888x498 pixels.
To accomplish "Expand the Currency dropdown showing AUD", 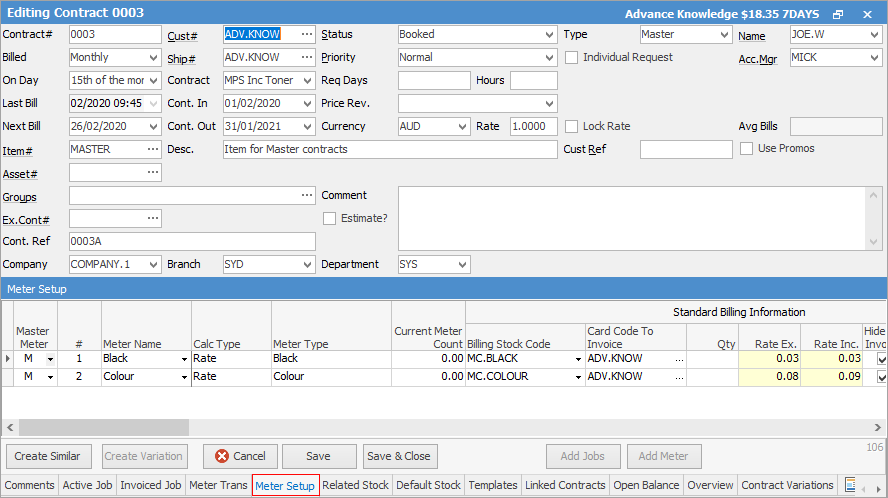I will pos(462,126).
